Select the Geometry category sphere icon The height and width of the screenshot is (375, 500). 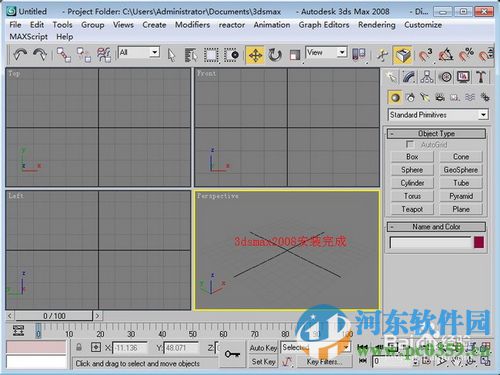point(395,98)
